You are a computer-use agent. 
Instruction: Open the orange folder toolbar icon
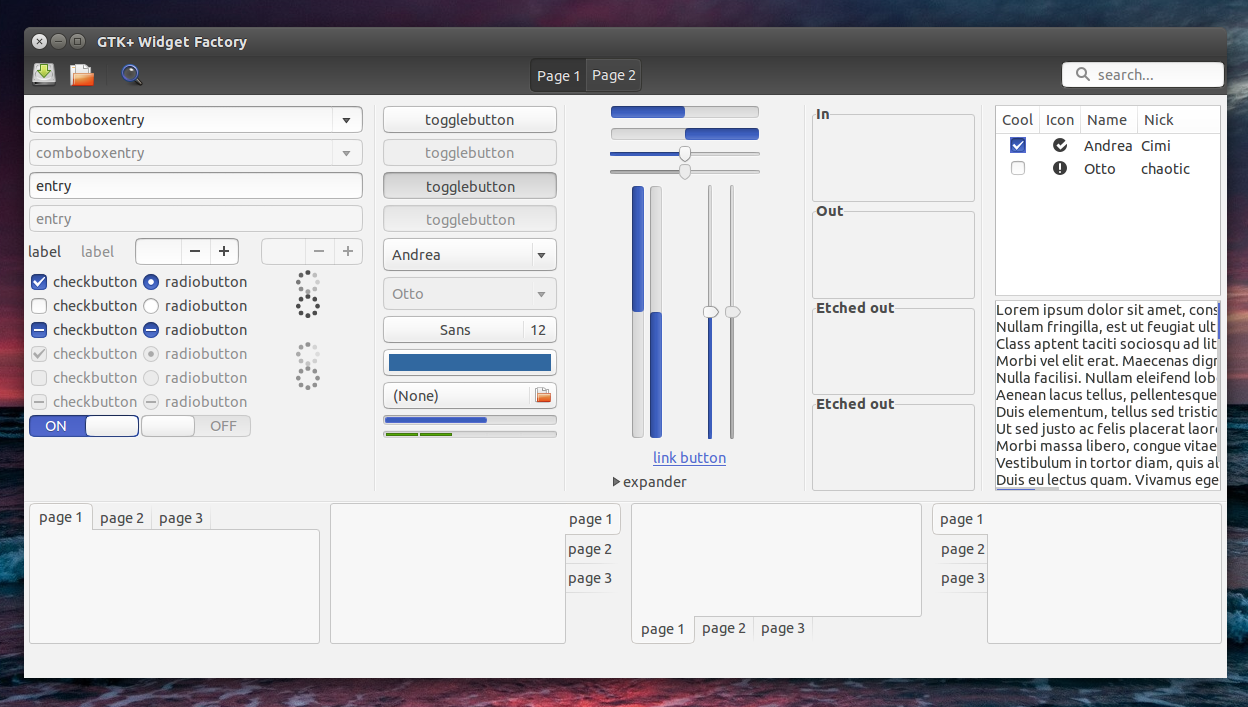click(x=82, y=74)
